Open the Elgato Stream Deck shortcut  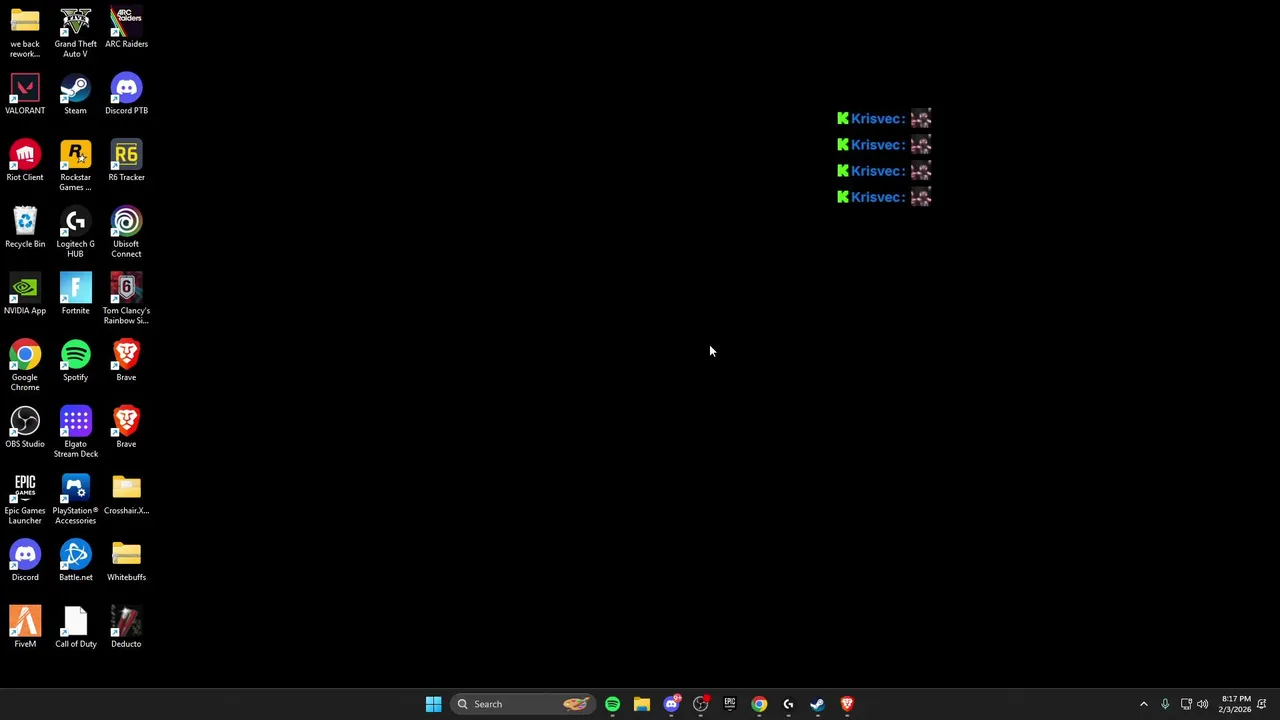click(x=75, y=433)
